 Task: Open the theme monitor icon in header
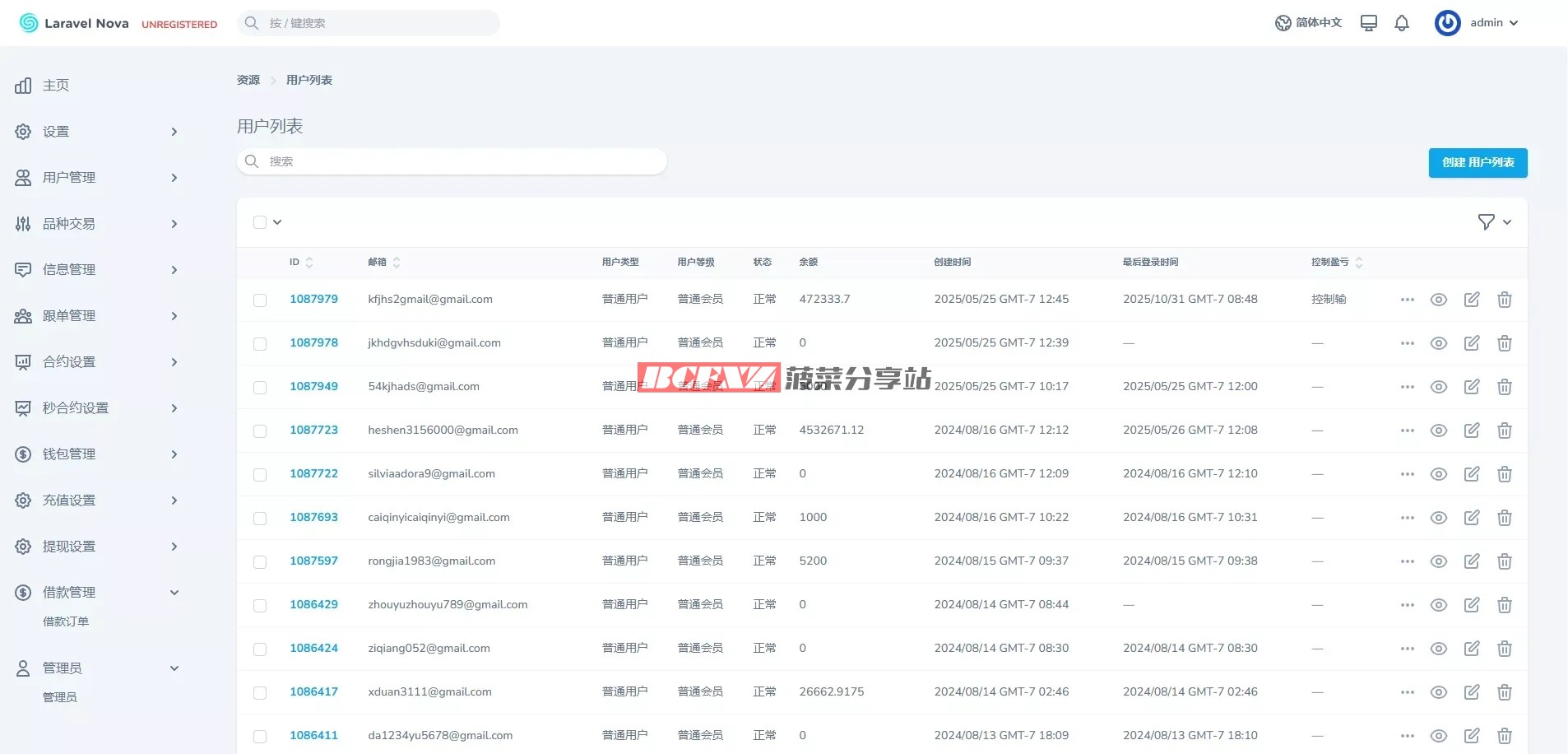(x=1369, y=23)
